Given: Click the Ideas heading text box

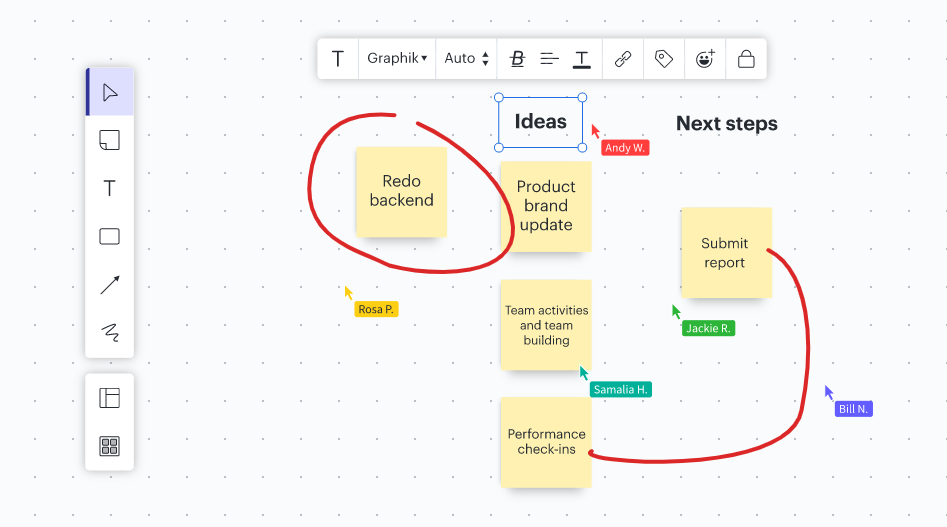Looking at the screenshot, I should (541, 122).
